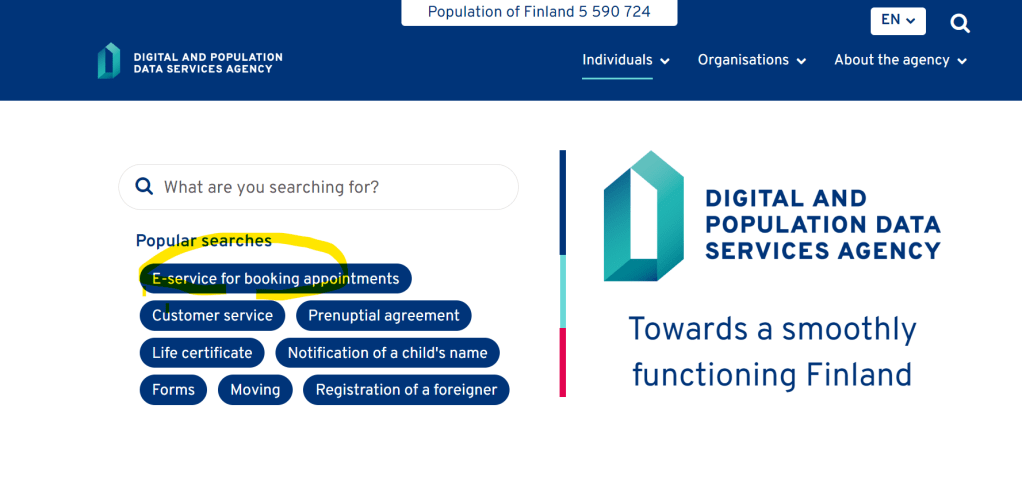Screen dimensions: 1022x477
Task: Click the 'What are you searching for?' field
Action: [x=330, y=187]
